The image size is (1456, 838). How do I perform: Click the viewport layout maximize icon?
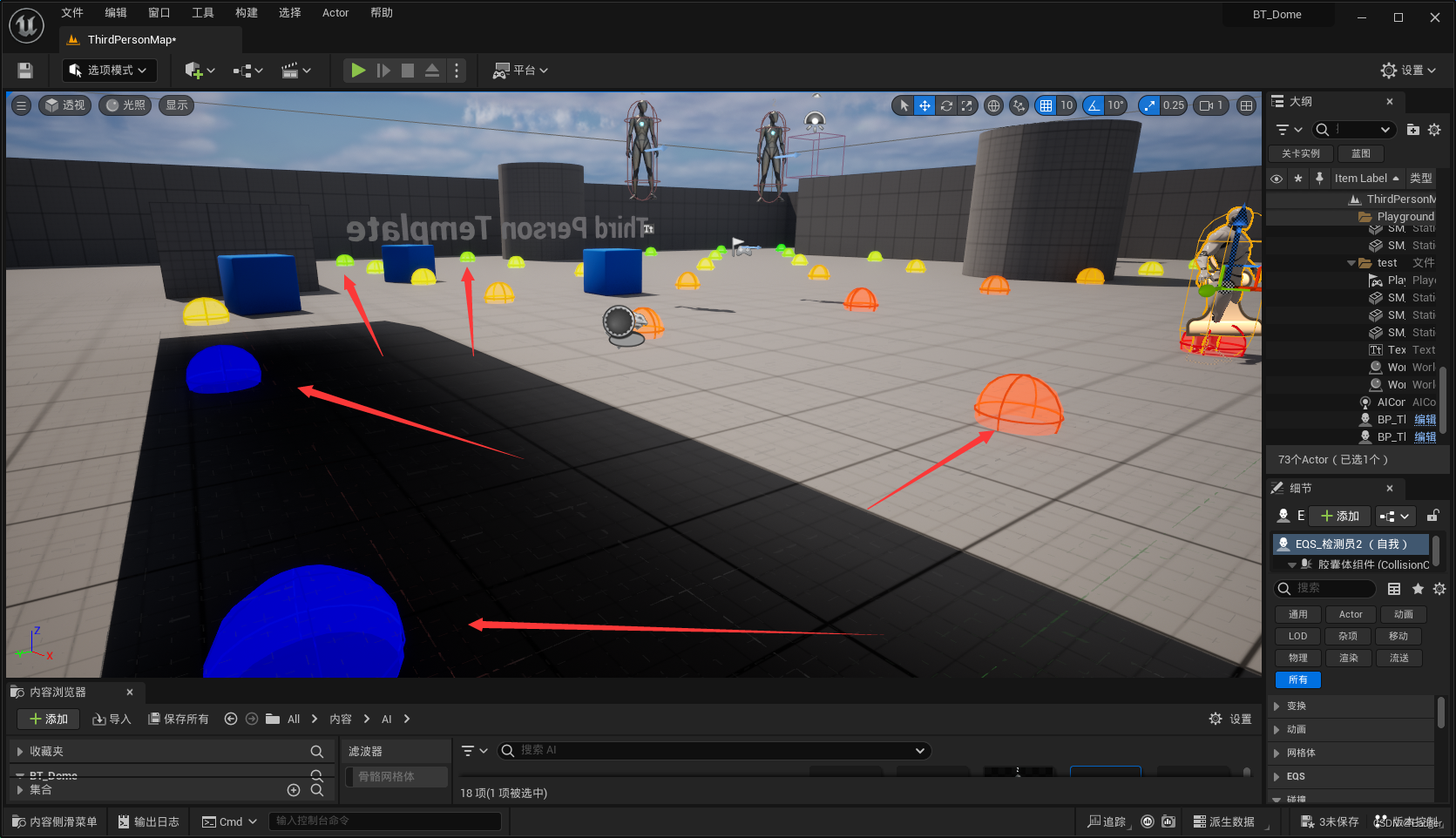1247,105
